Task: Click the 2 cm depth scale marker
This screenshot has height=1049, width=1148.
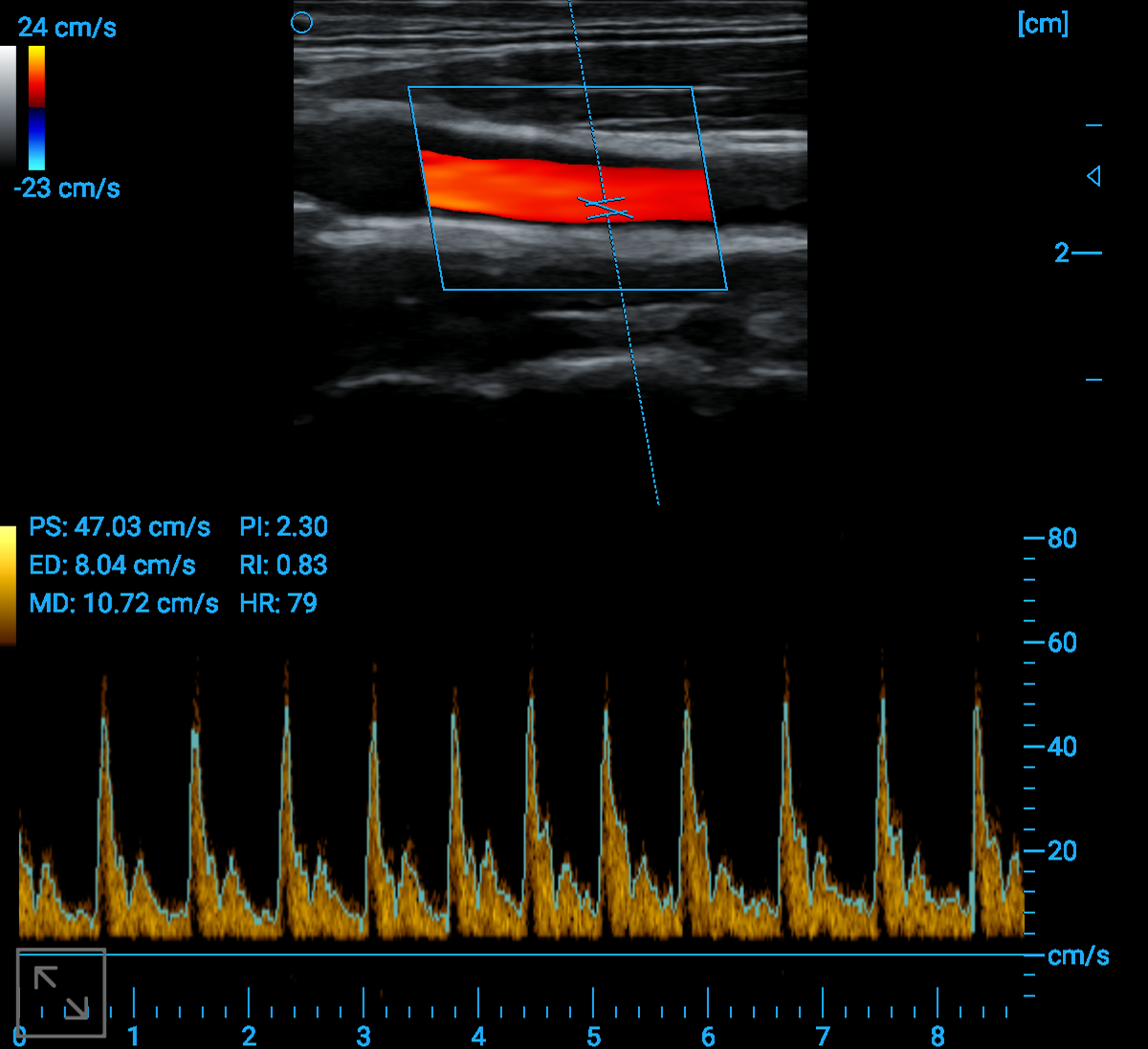Action: [x=1062, y=253]
